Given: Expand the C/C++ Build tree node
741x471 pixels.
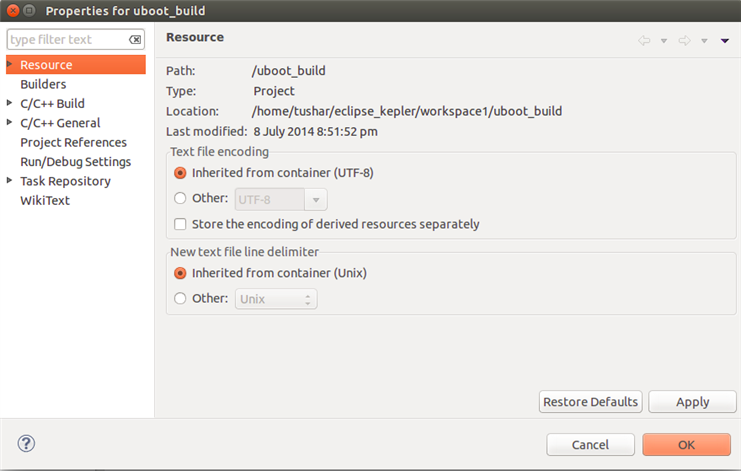Looking at the screenshot, I should [x=10, y=103].
